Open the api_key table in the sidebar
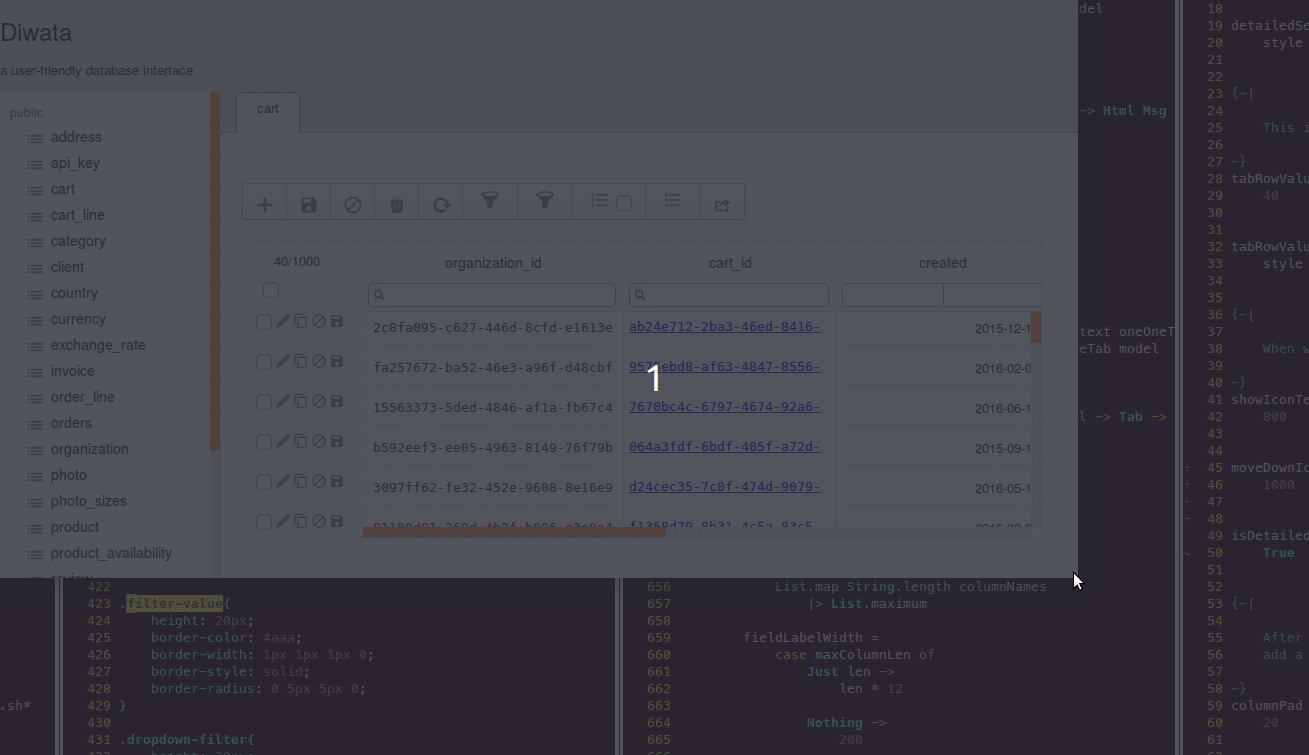This screenshot has height=755, width=1309. (75, 163)
